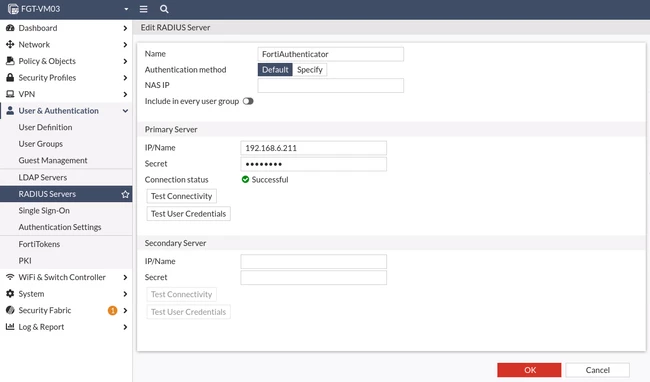Screen dimensions: 650x382
Task: Expand the Network chevron
Action: [125, 45]
